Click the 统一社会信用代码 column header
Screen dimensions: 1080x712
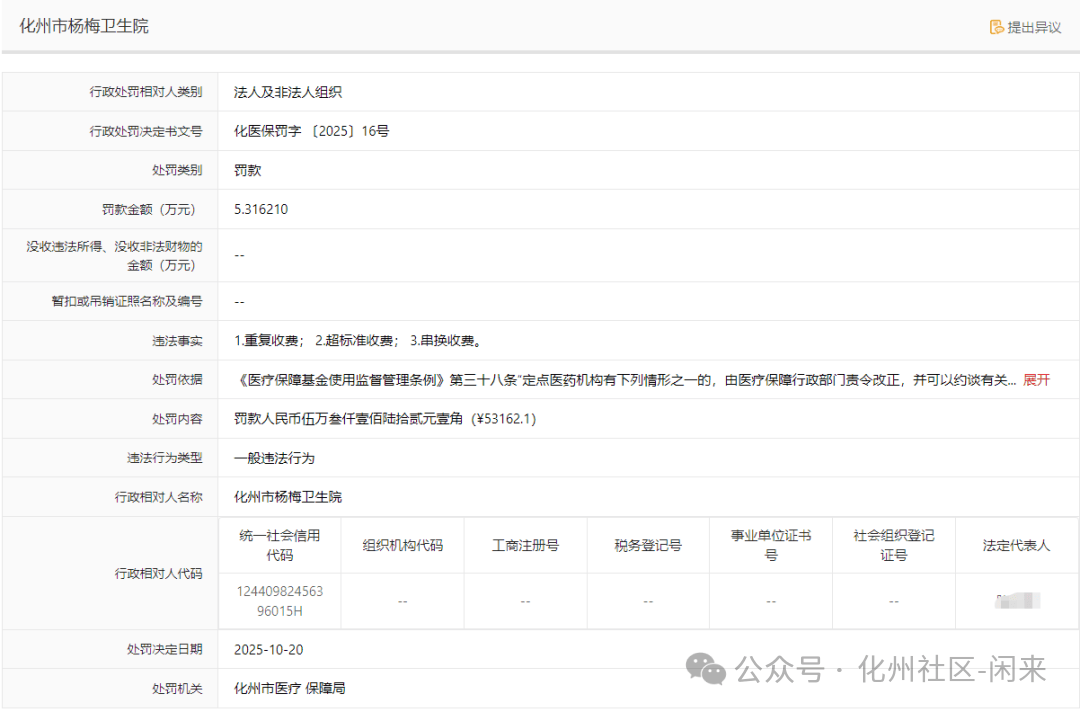pyautogui.click(x=280, y=545)
